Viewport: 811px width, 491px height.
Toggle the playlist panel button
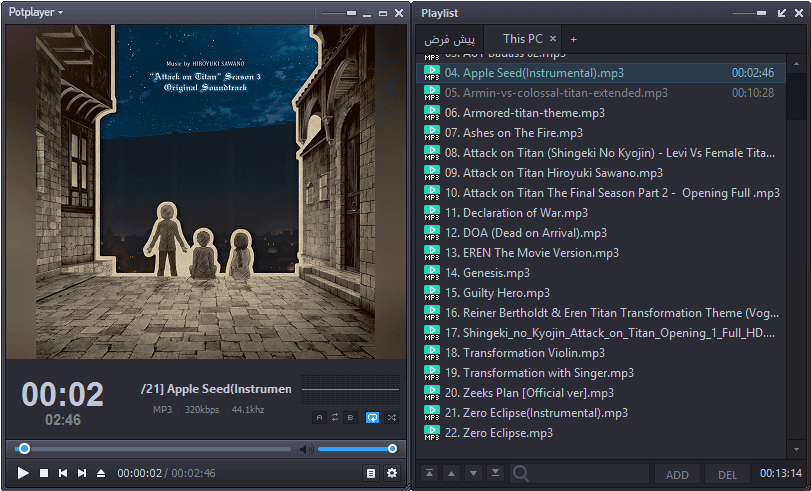point(371,473)
